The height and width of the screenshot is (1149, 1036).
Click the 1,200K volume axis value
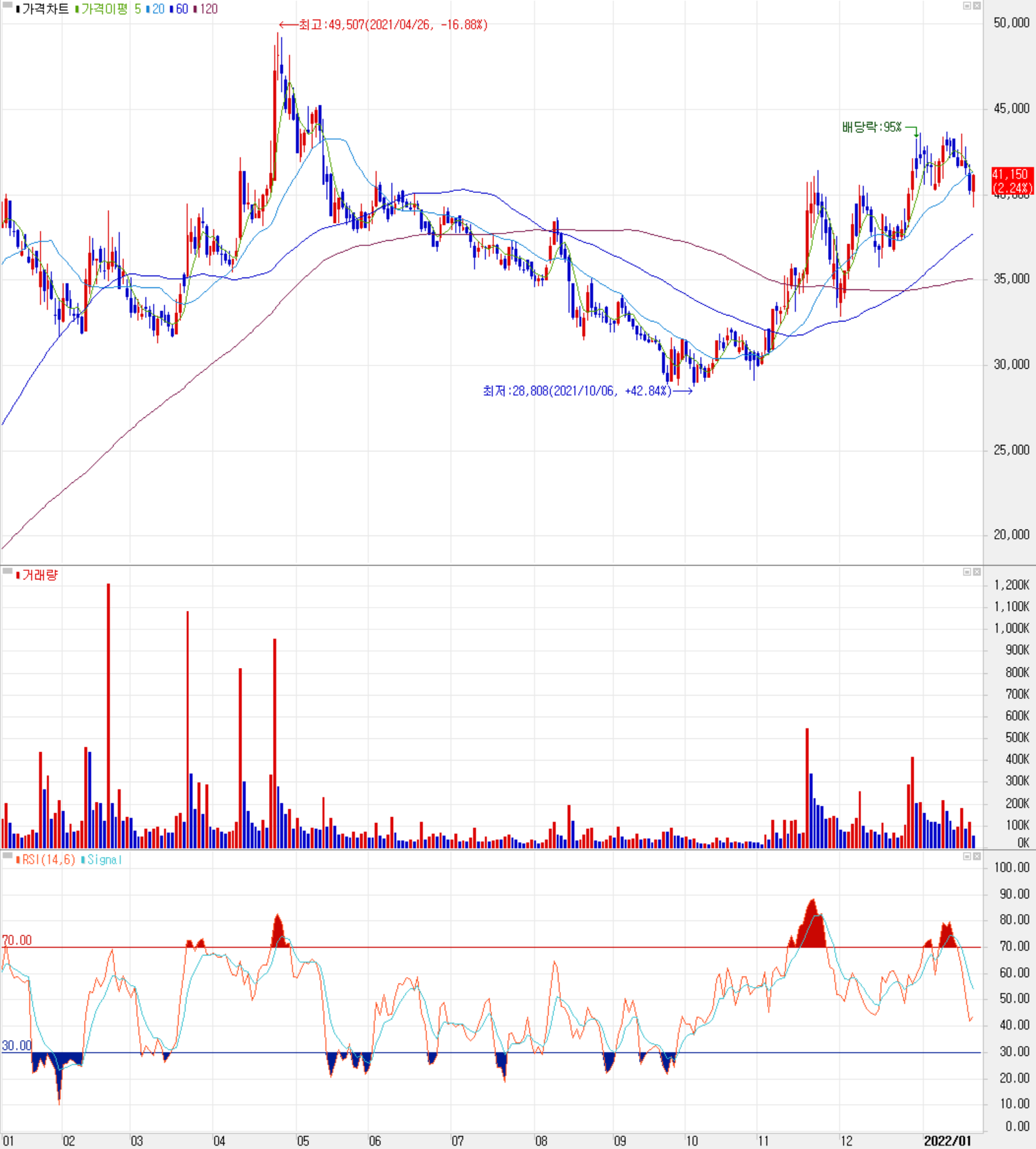[x=1012, y=585]
